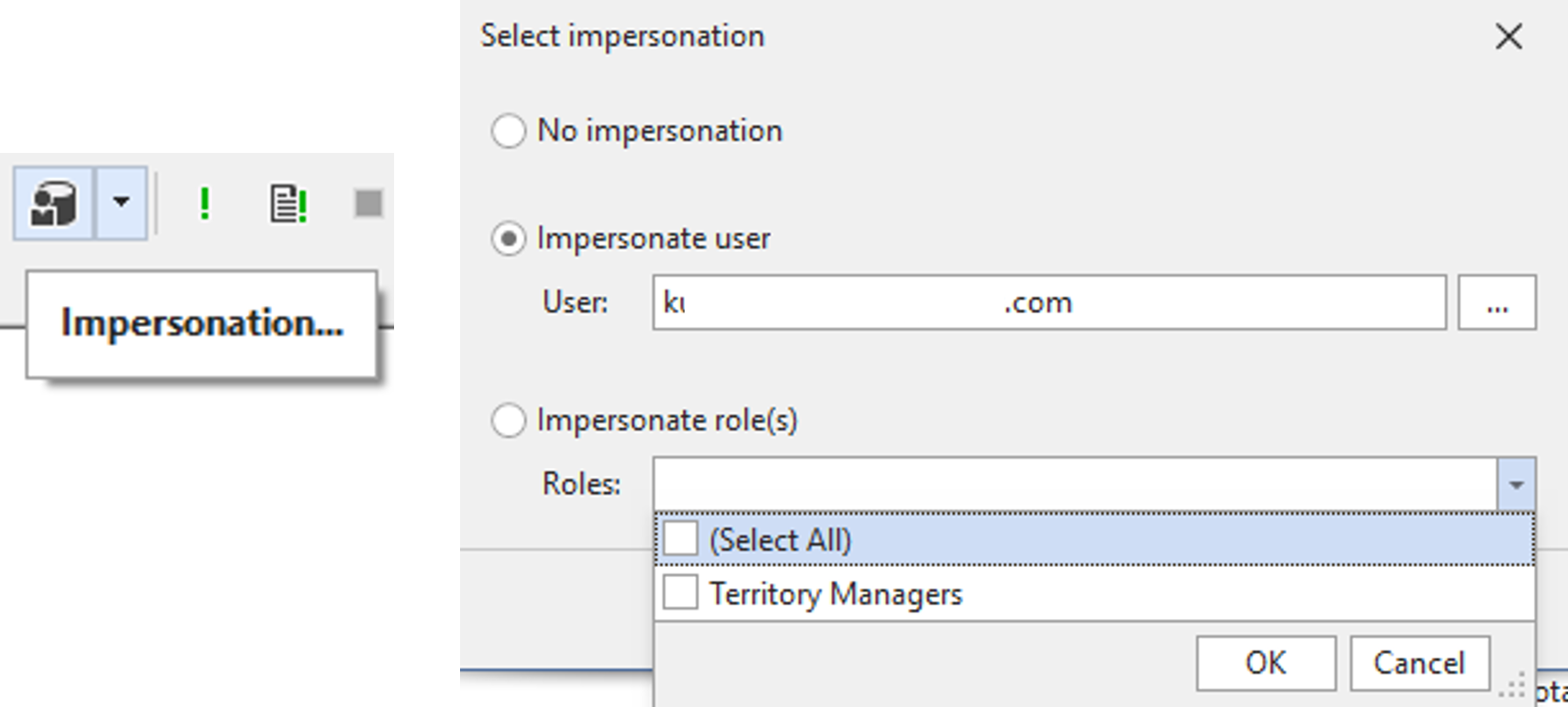Click the green exclamation Execute icon
The width and height of the screenshot is (1568, 707).
pos(204,202)
